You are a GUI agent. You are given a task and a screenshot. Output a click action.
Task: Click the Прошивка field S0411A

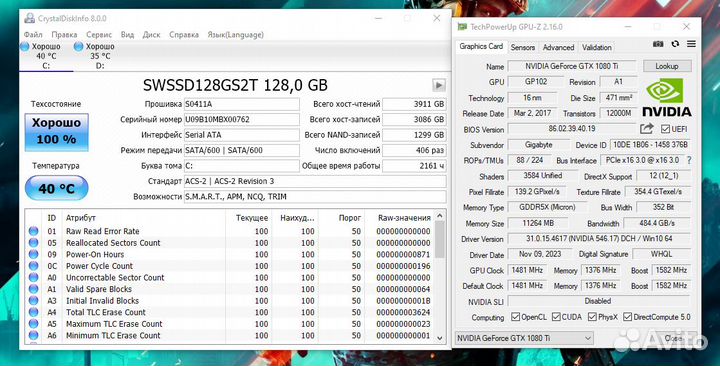tap(242, 104)
